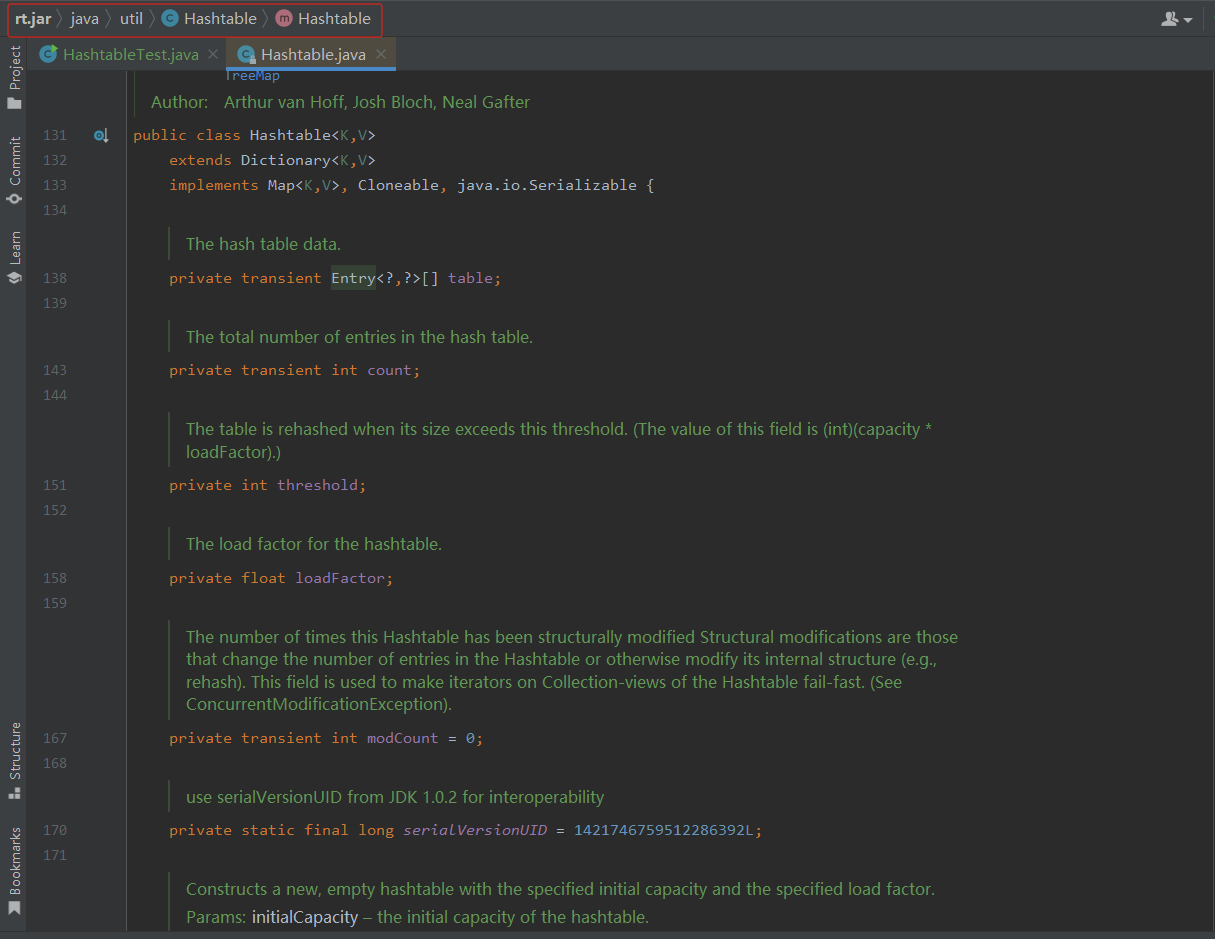This screenshot has height=939, width=1215.
Task: Open the Commit tool window
Action: pos(14,170)
